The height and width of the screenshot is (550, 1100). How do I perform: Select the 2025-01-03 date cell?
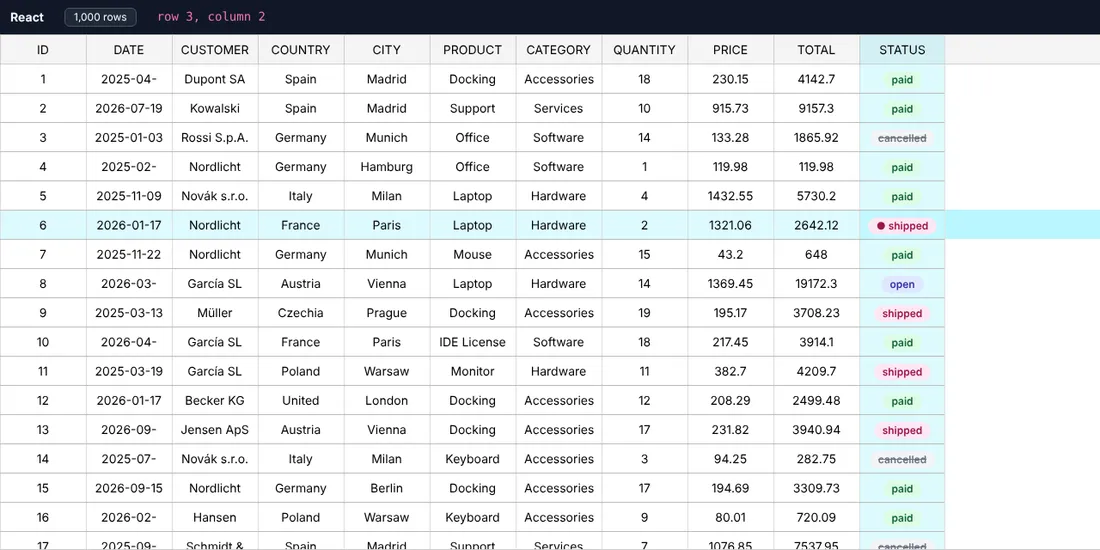coord(129,138)
